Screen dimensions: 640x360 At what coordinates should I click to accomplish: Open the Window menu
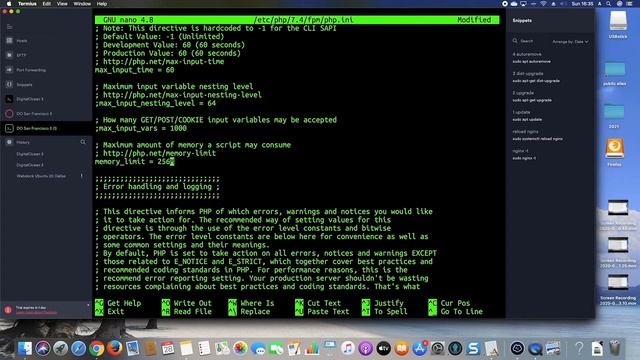pyautogui.click(x=82, y=4)
